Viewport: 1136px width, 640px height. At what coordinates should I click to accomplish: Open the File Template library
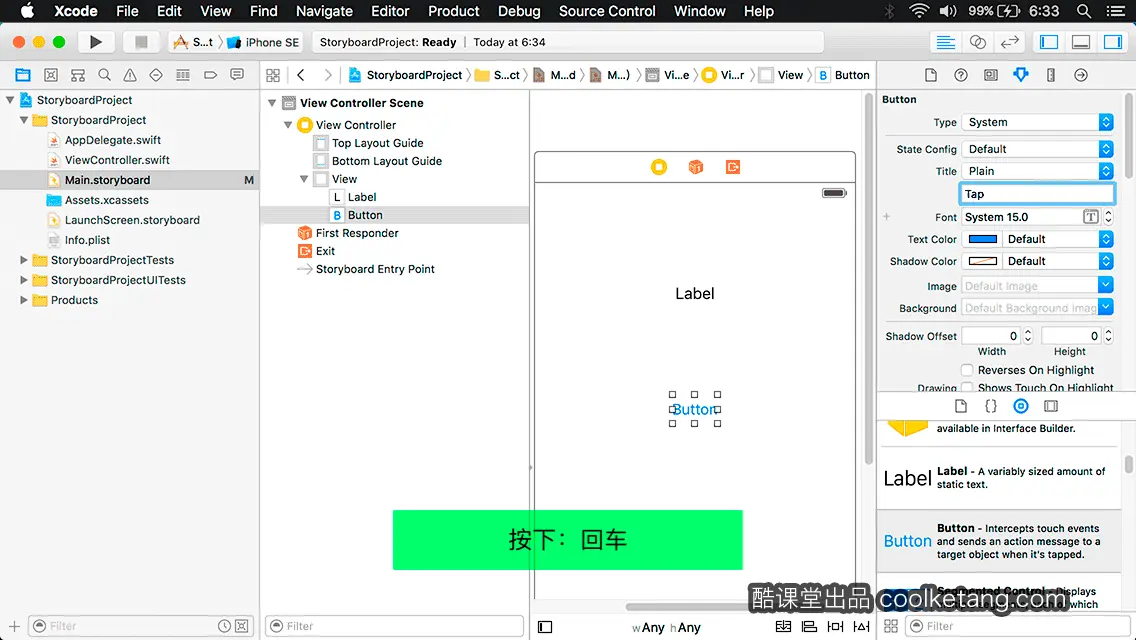(961, 406)
